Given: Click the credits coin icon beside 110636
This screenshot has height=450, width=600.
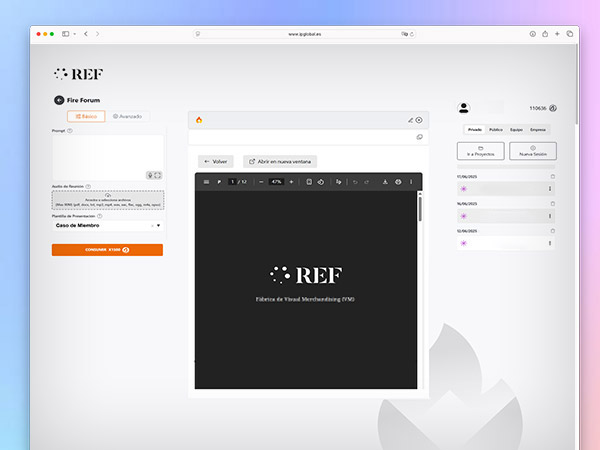Looking at the screenshot, I should click(x=553, y=108).
